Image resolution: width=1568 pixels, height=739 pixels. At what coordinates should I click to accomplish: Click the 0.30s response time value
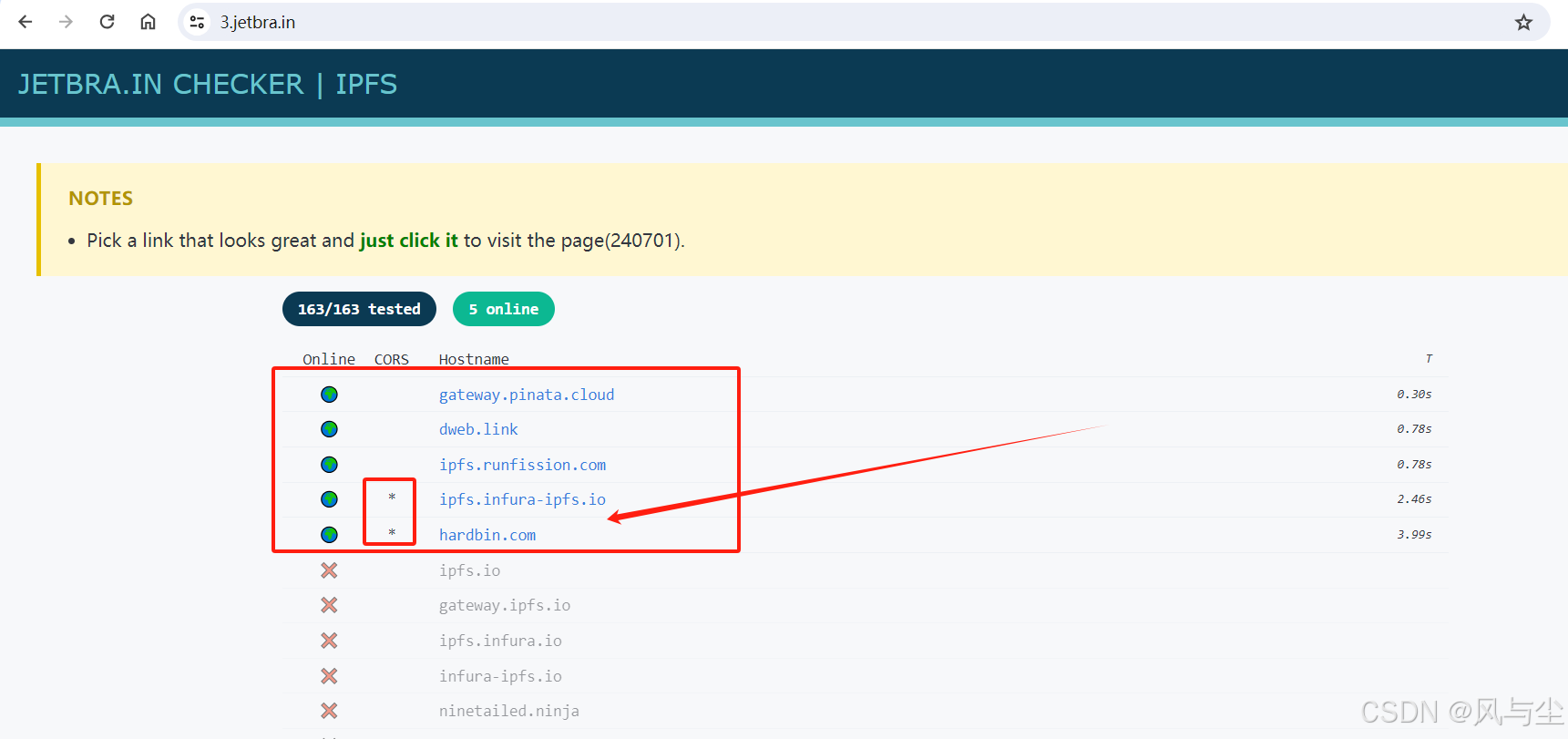pos(1414,395)
